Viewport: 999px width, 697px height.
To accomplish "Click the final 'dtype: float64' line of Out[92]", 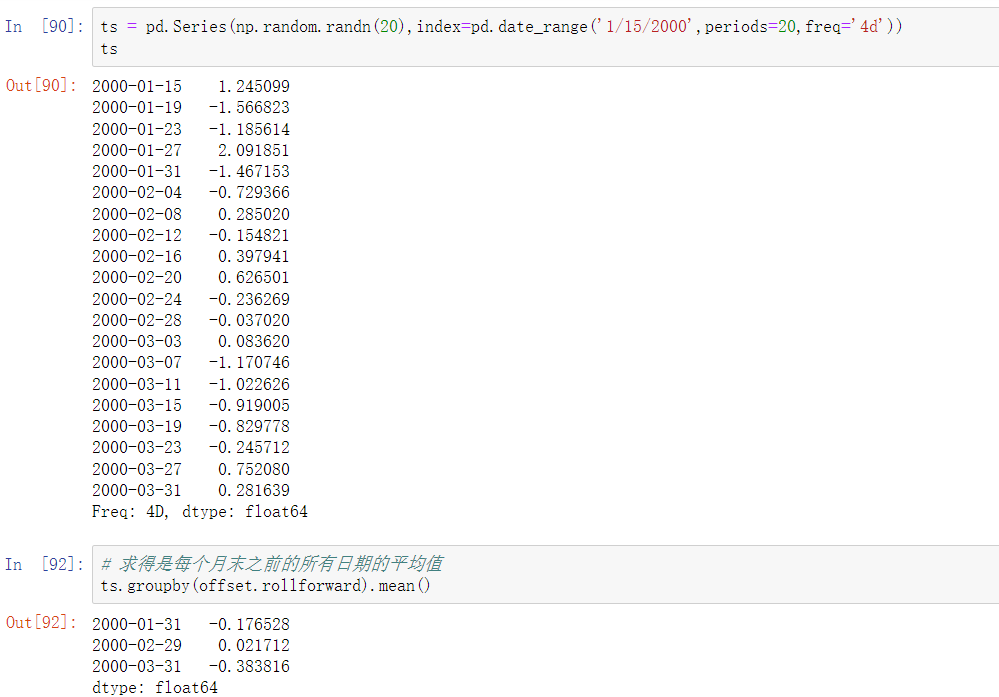I will 155,687.
